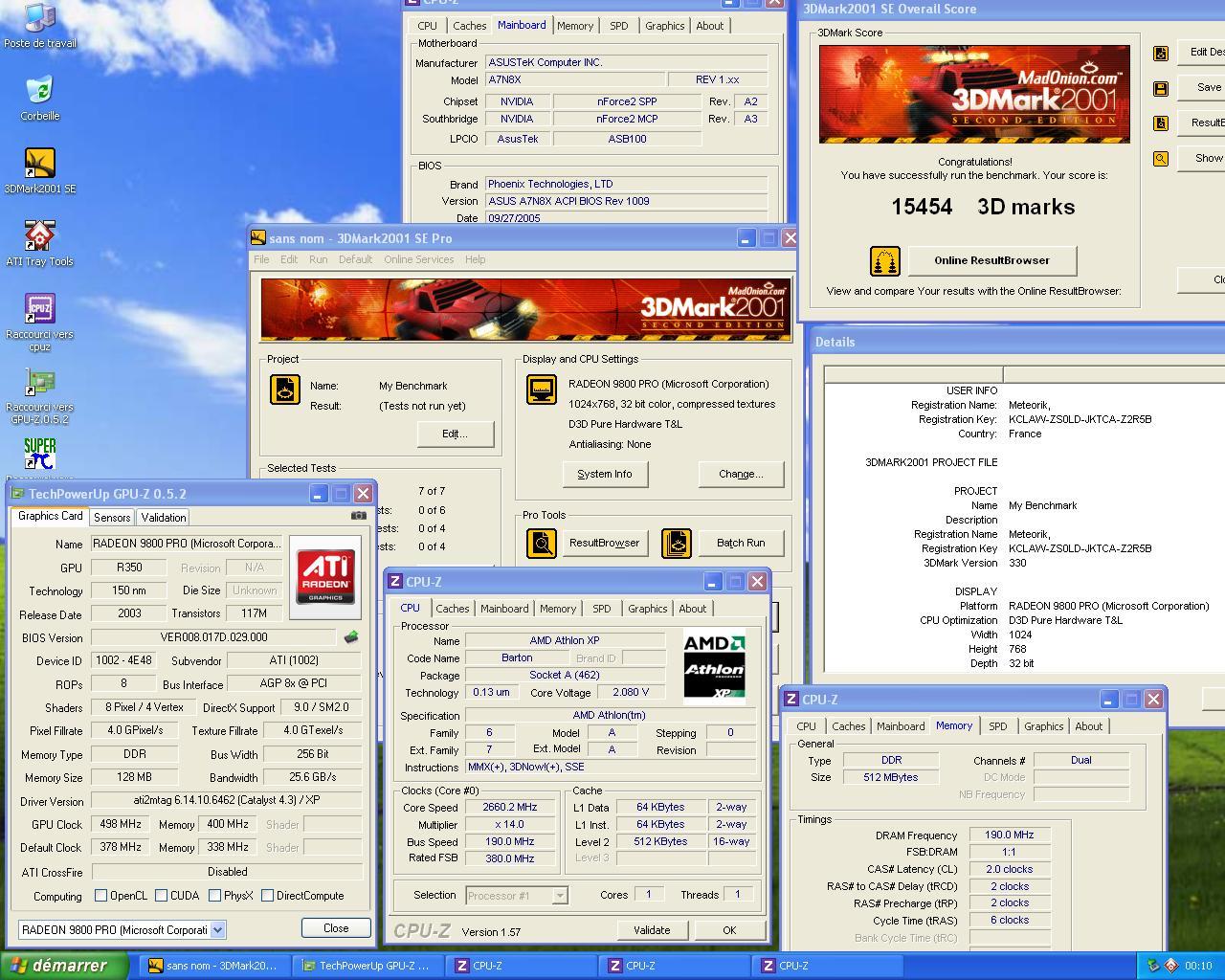Click the system tray shield icon

[1153, 966]
